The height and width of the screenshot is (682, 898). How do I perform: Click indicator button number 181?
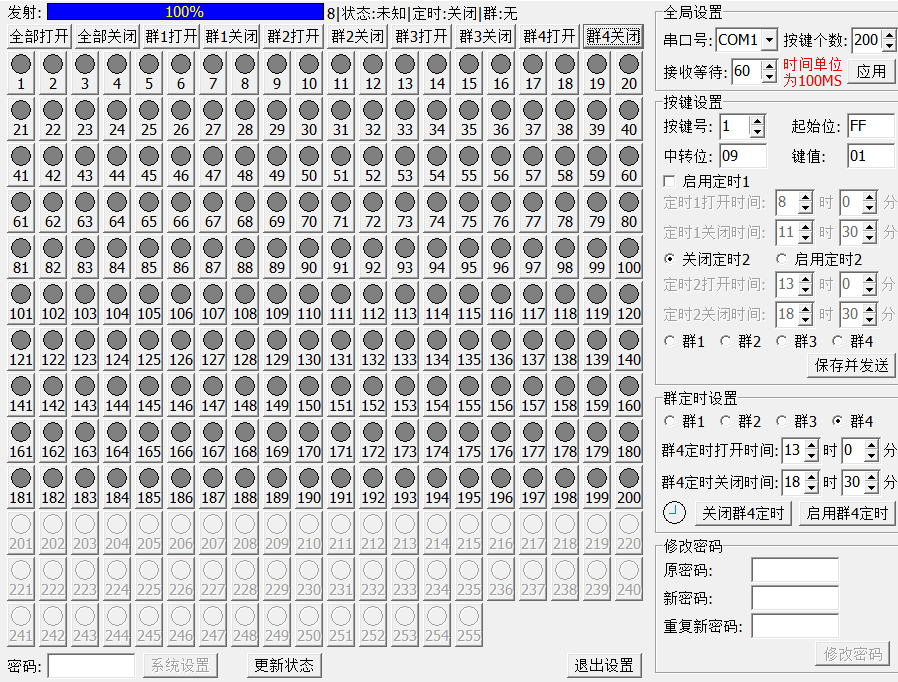21,487
